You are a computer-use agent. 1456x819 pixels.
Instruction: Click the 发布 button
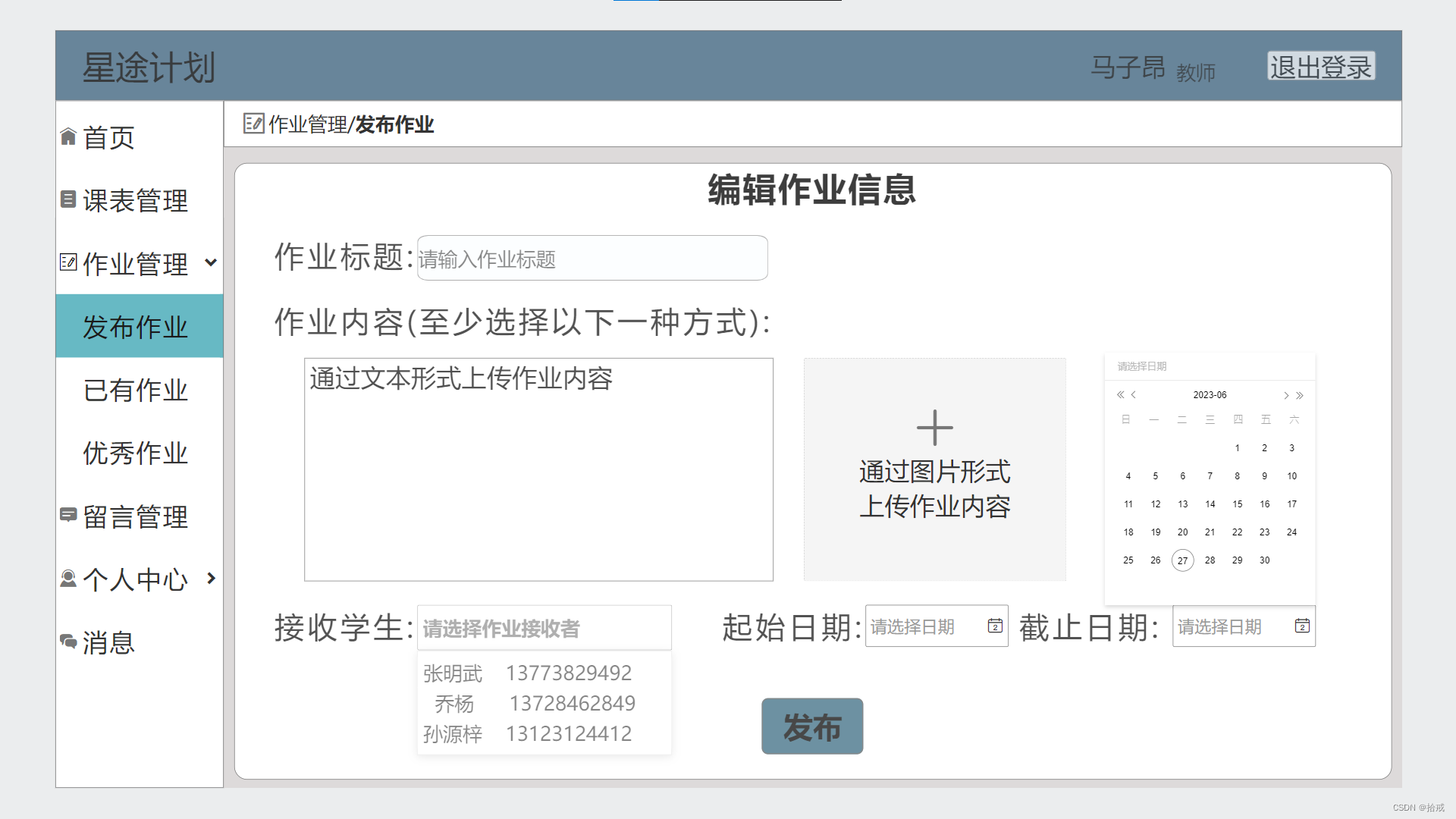811,726
